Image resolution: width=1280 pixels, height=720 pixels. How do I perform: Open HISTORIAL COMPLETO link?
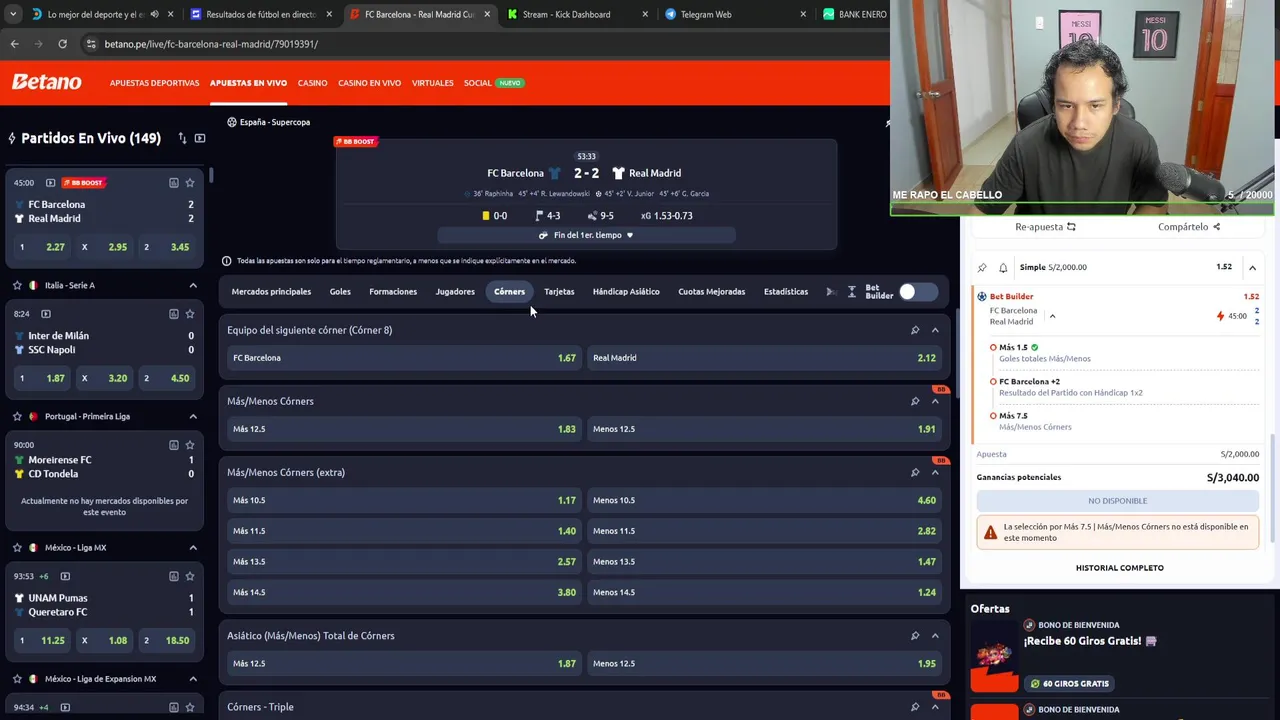tap(1119, 568)
